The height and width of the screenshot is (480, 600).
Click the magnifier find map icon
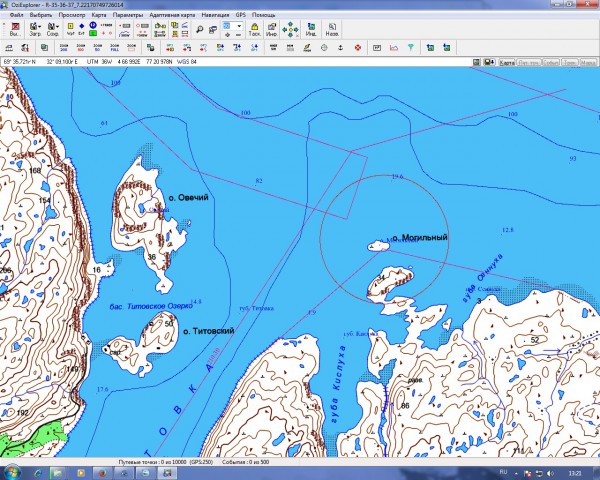point(199,29)
